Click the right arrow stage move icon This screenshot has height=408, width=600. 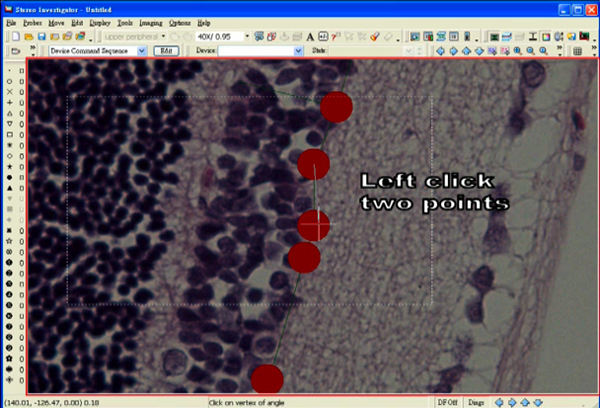[x=454, y=50]
